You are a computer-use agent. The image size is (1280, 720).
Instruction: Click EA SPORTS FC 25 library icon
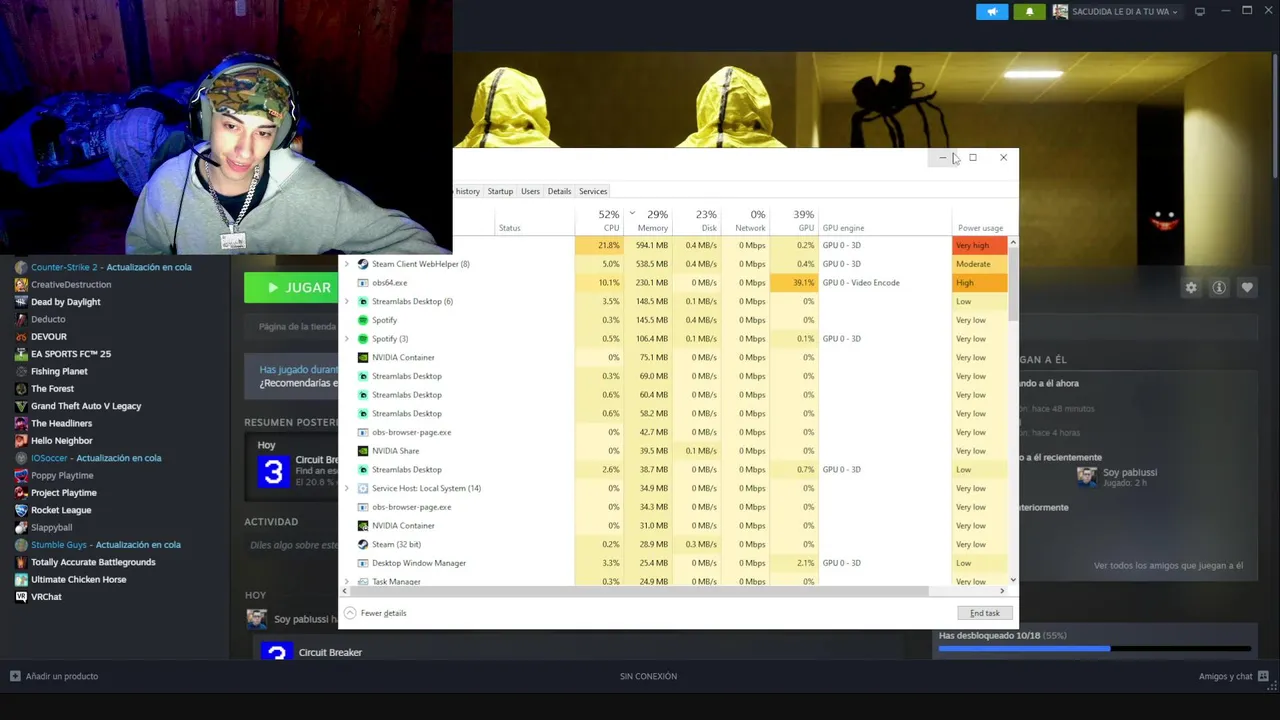coord(21,354)
